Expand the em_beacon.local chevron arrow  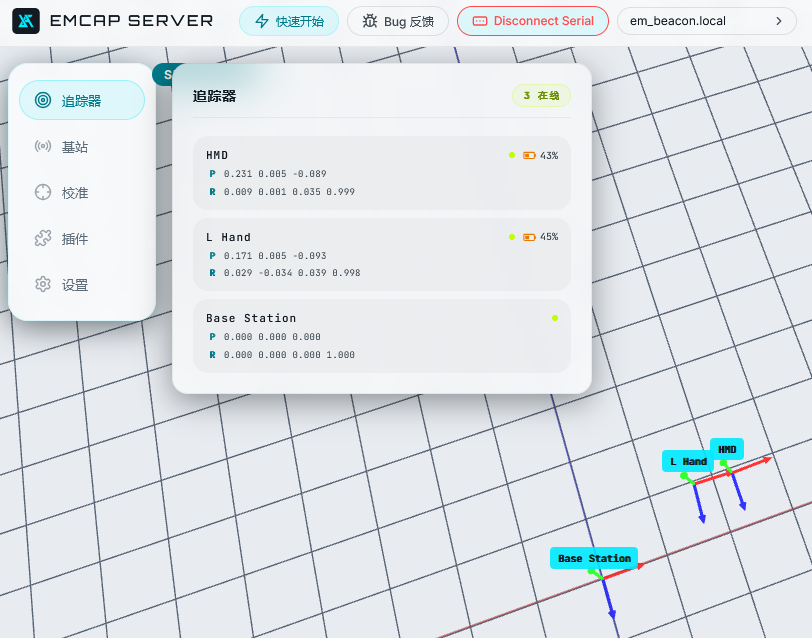pos(779,21)
